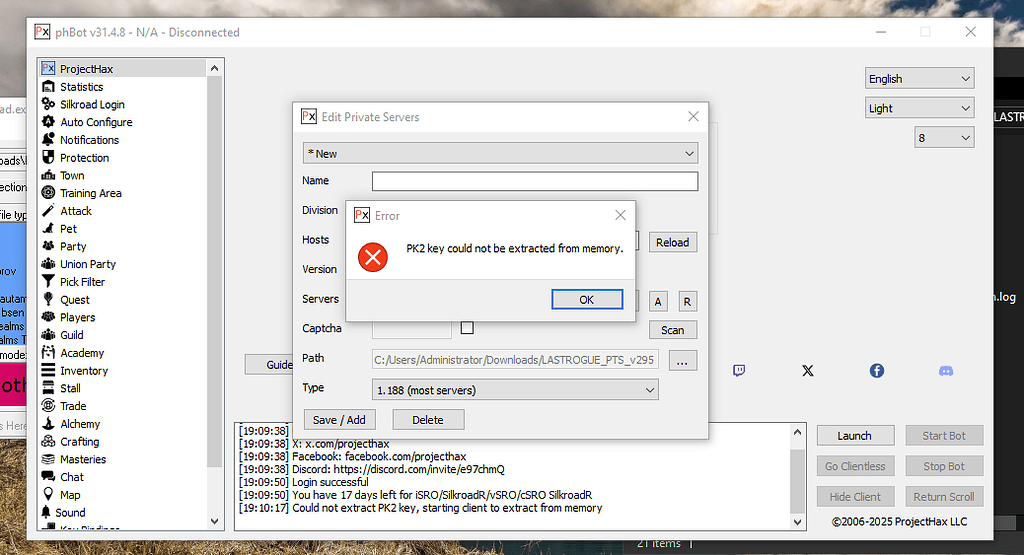Open the Discord icon link

pyautogui.click(x=946, y=371)
